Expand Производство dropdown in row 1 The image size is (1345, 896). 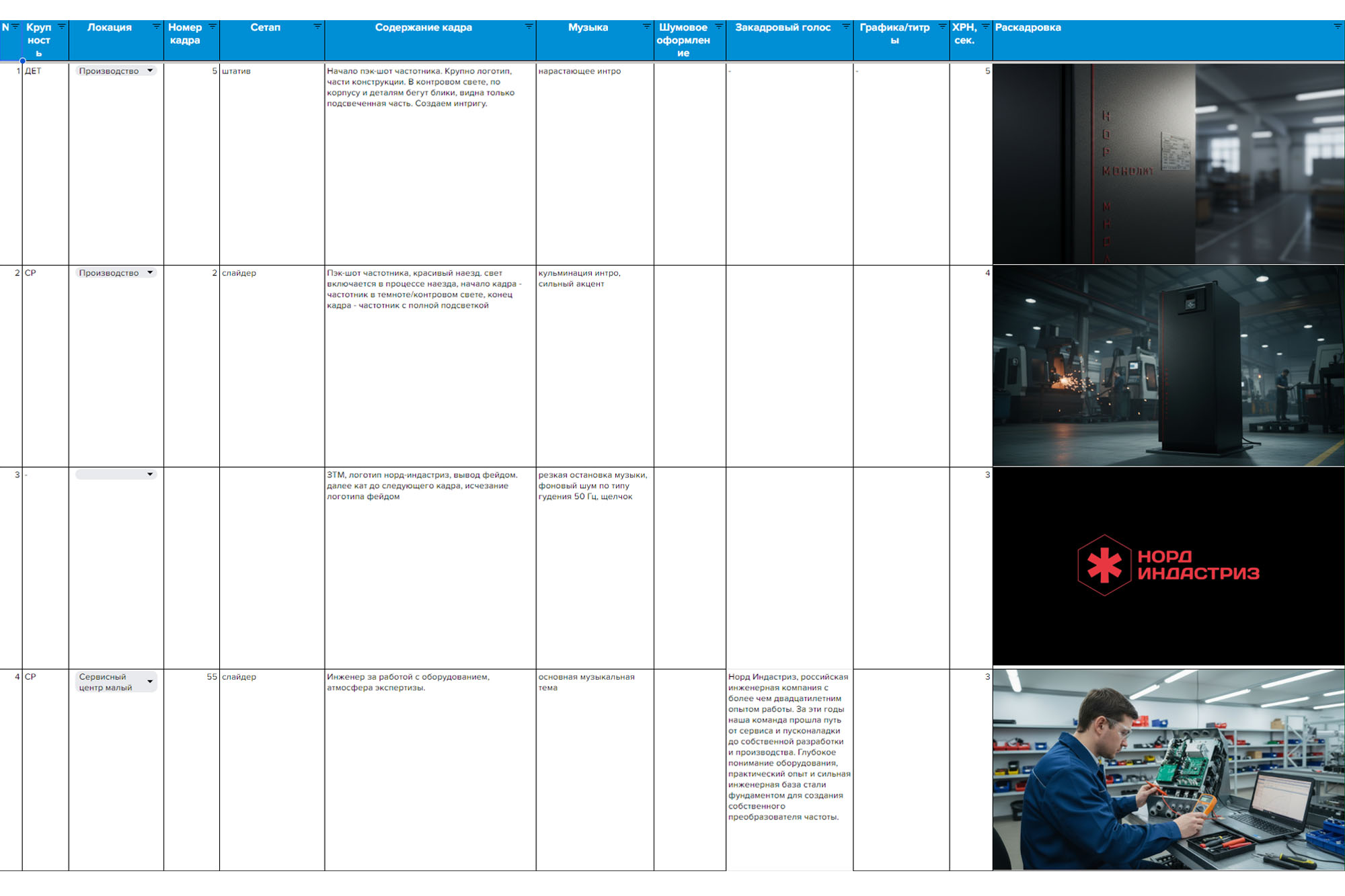[150, 71]
